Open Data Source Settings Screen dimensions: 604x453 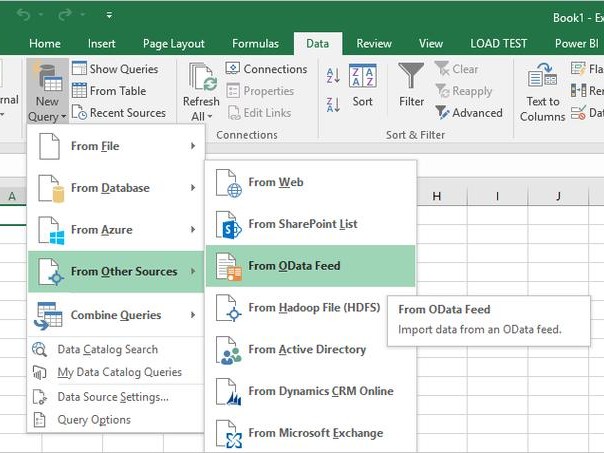pyautogui.click(x=116, y=397)
